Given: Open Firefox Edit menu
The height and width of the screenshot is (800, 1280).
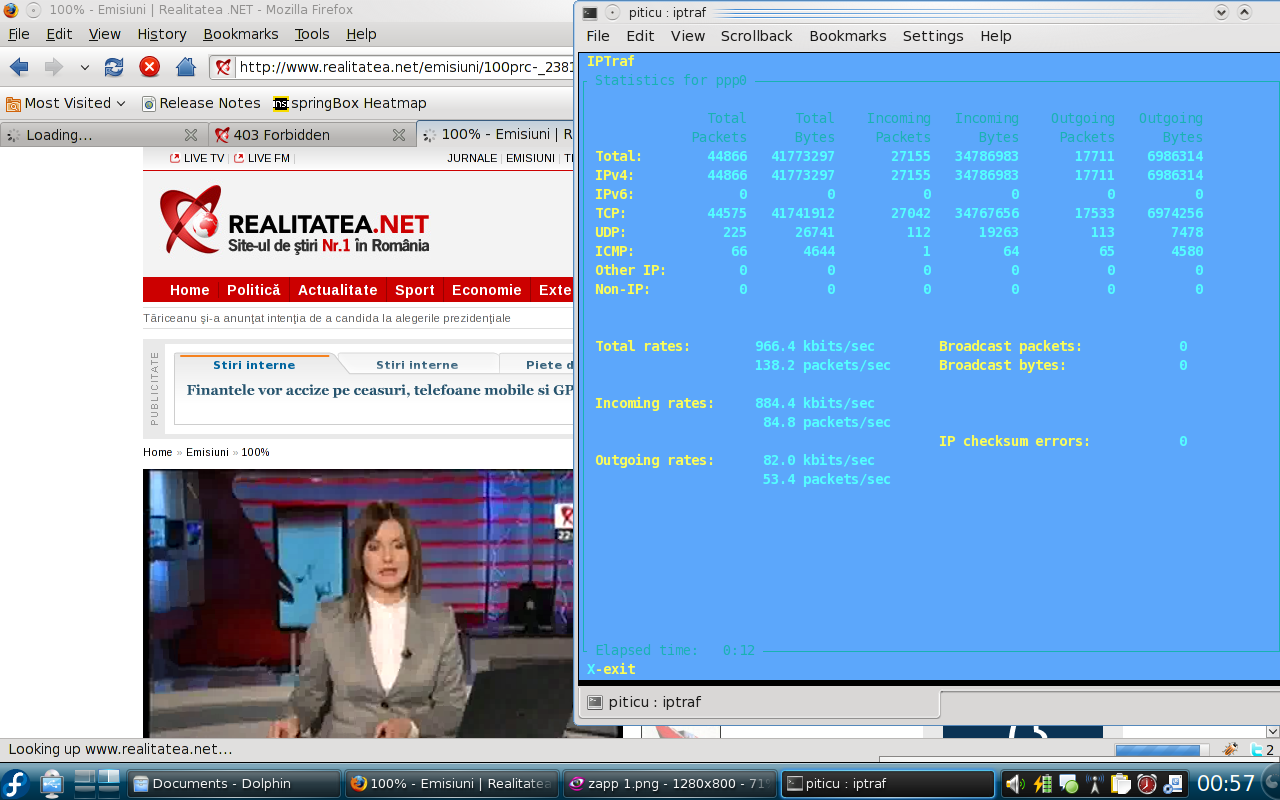Looking at the screenshot, I should 59,34.
